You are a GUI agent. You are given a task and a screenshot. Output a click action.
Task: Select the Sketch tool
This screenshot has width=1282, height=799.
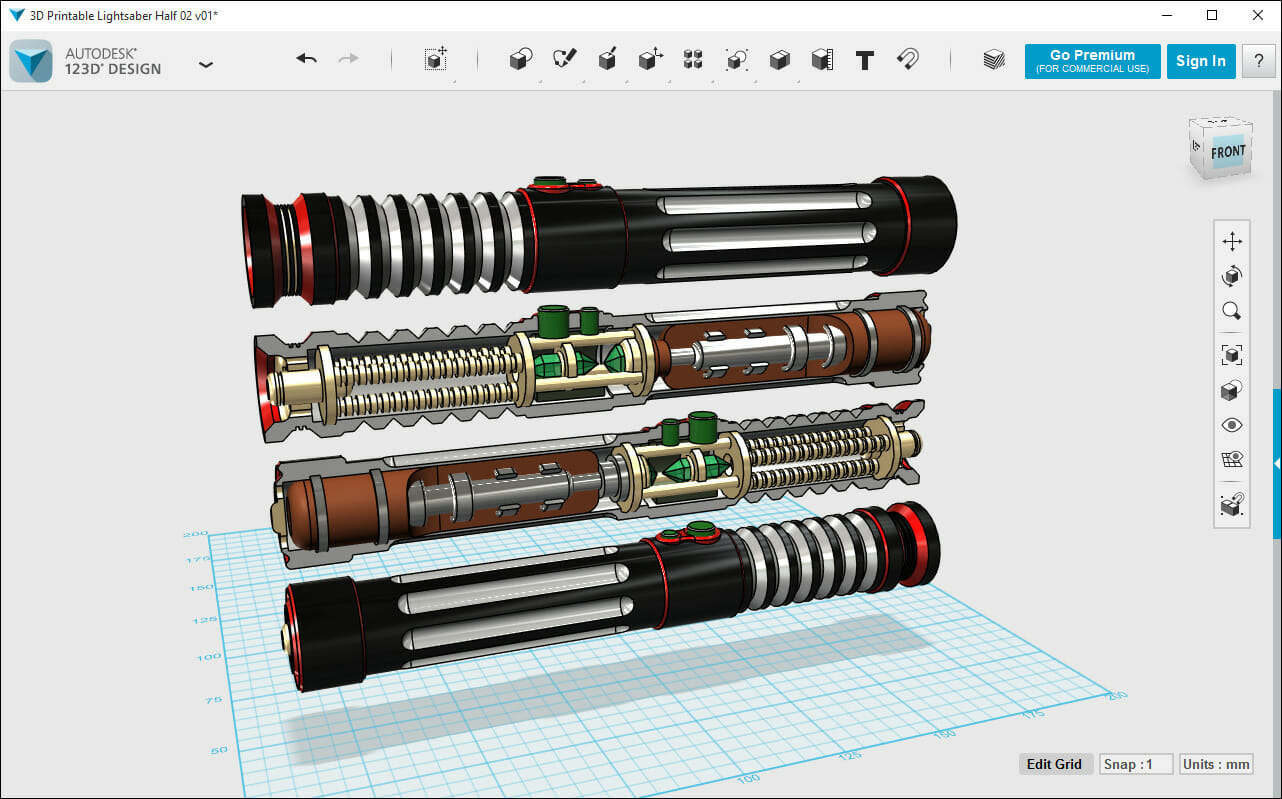[563, 58]
